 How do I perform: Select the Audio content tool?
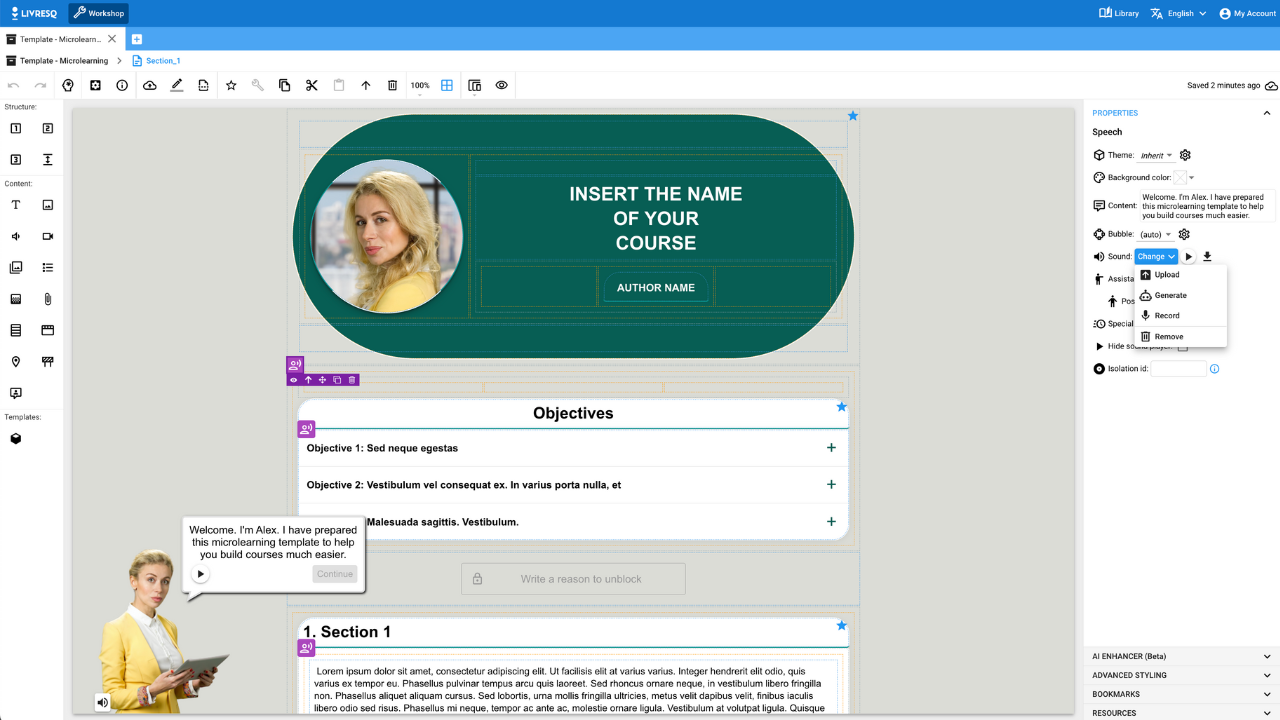[x=15, y=236]
